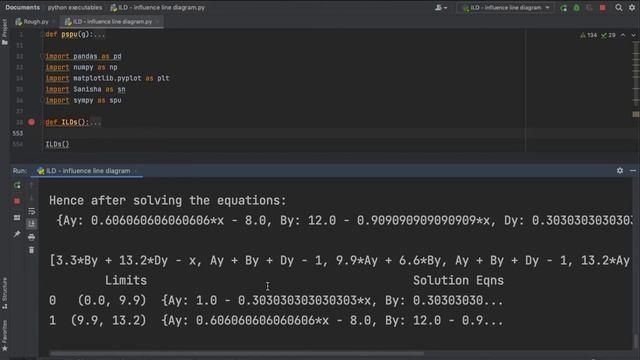The width and height of the screenshot is (640, 360).
Task: Click line number 553 in gutter
Action: pos(18,133)
